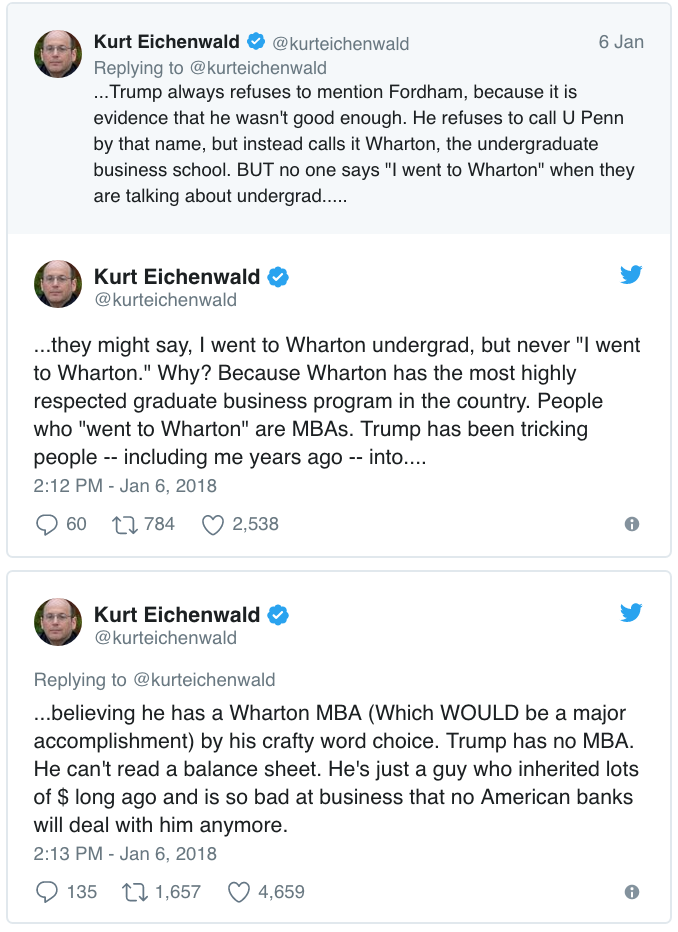The height and width of the screenshot is (932, 678).
Task: Reply to the tweet with 135 replies
Action: [46, 892]
